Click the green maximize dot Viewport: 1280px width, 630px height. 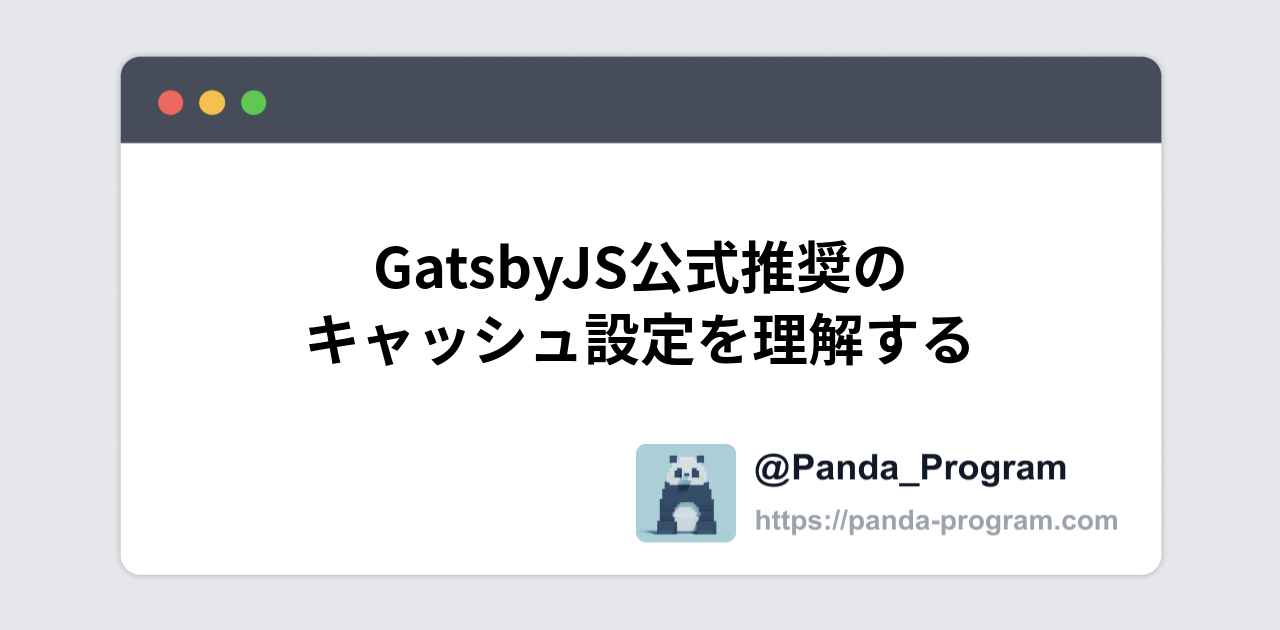[254, 102]
